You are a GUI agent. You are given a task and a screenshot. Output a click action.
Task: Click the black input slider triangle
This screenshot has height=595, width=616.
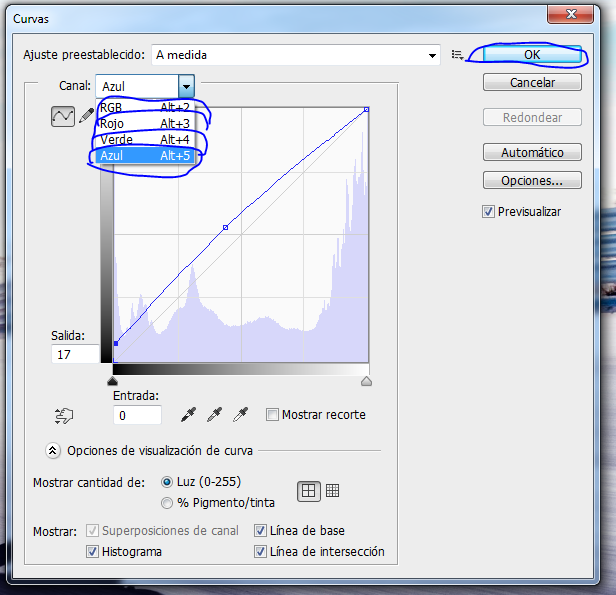click(112, 381)
